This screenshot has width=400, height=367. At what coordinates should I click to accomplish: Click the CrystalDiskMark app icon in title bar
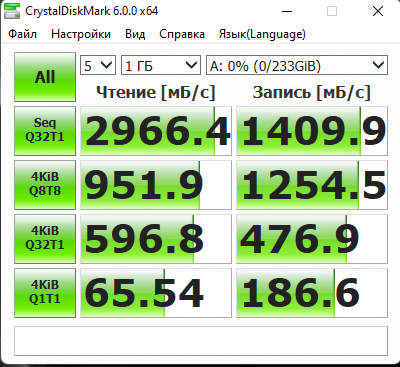point(12,11)
